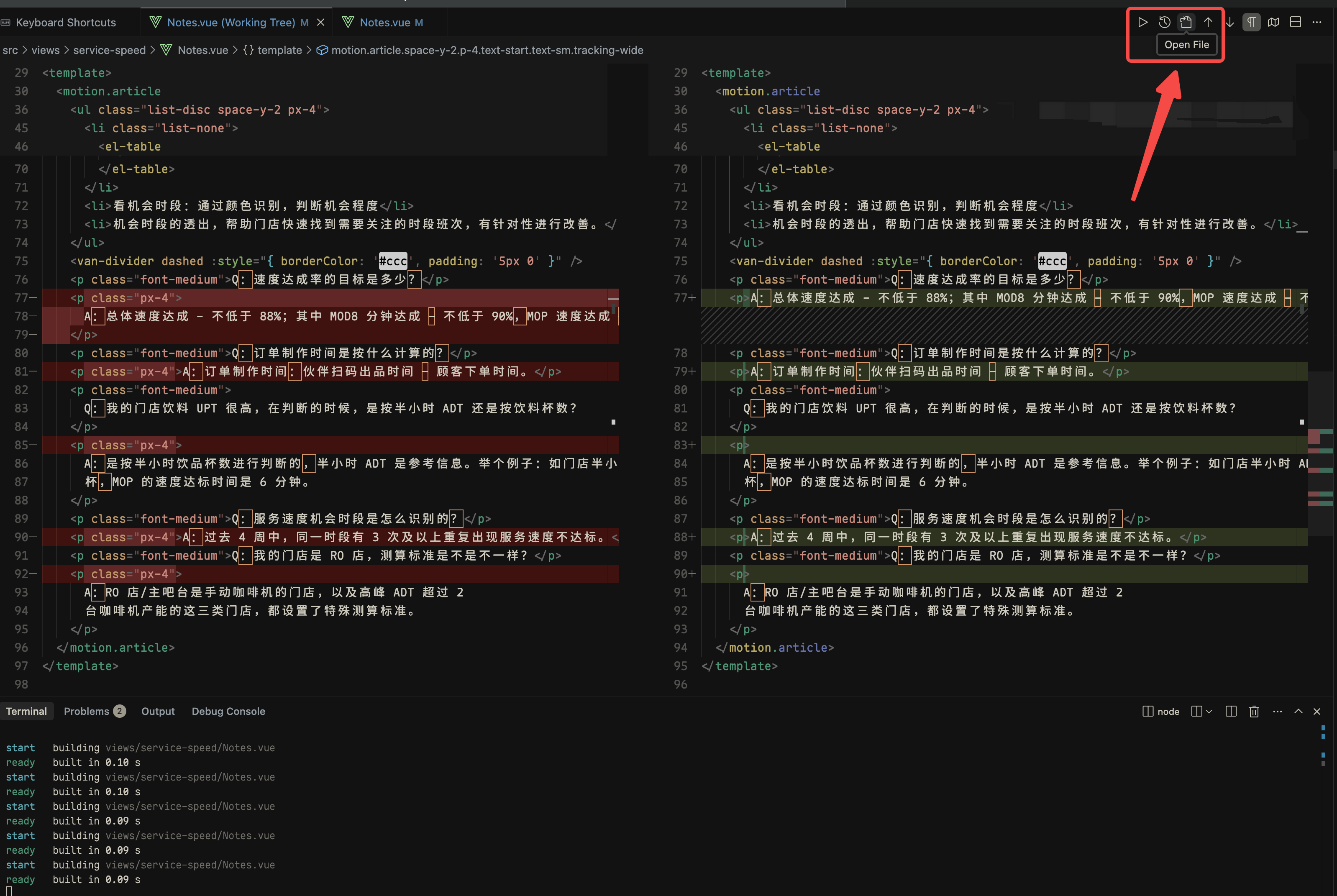Open the map icon in editor toolbar
This screenshot has height=896, width=1337.
[1273, 22]
